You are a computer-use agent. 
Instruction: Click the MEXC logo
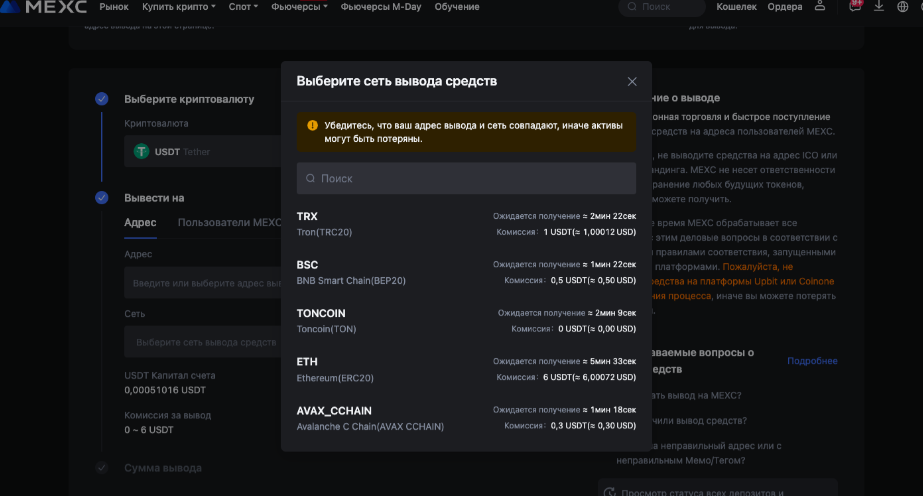pyautogui.click(x=43, y=6)
